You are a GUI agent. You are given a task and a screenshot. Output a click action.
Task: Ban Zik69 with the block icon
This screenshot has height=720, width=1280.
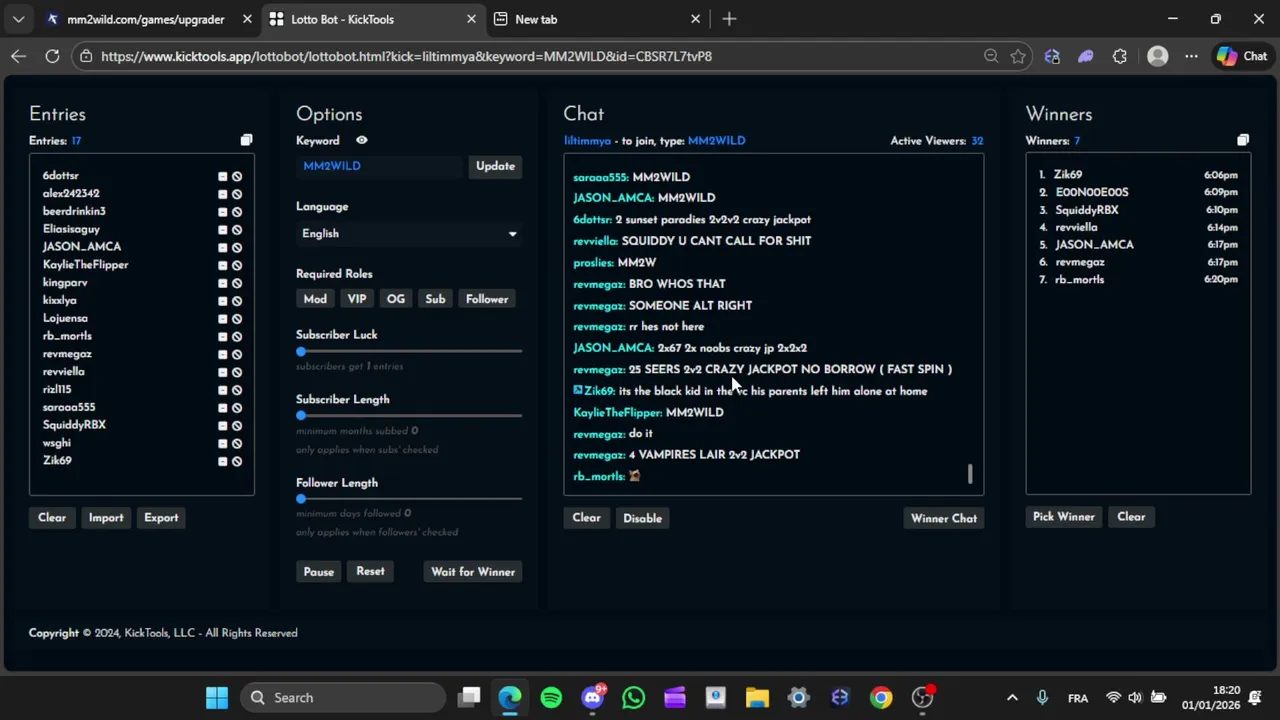237,461
